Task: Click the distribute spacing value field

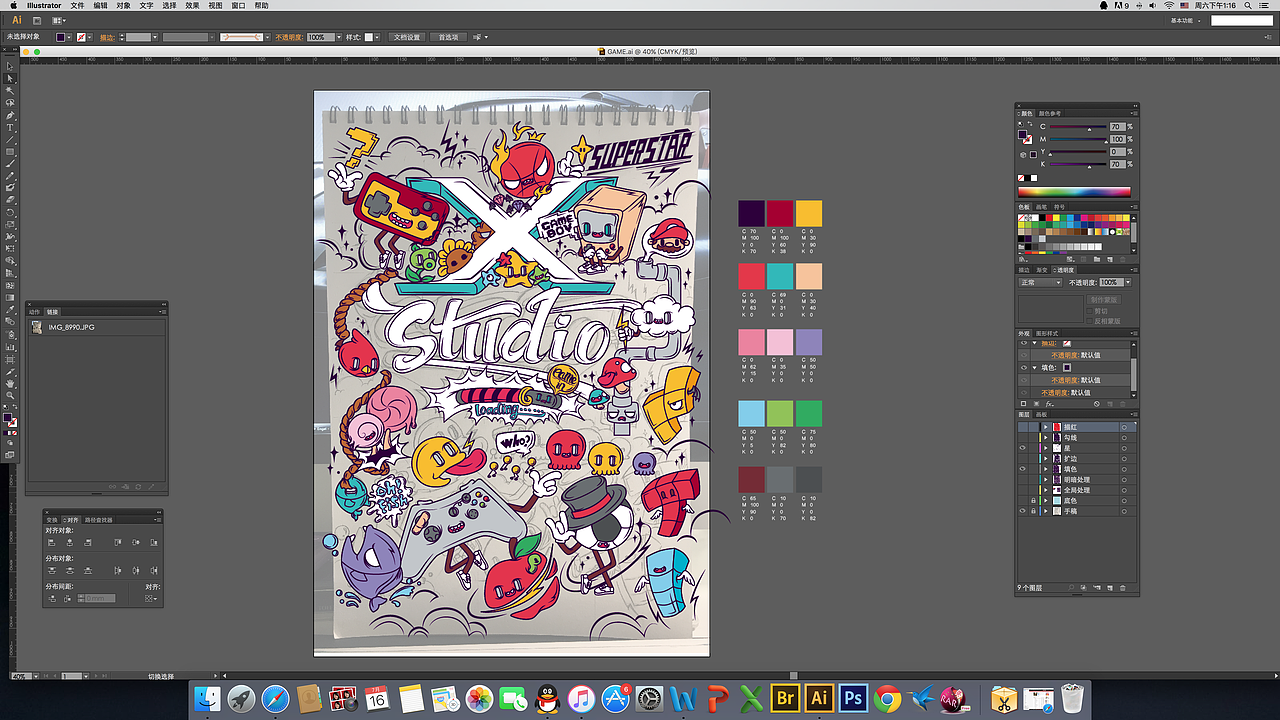Action: pyautogui.click(x=101, y=598)
